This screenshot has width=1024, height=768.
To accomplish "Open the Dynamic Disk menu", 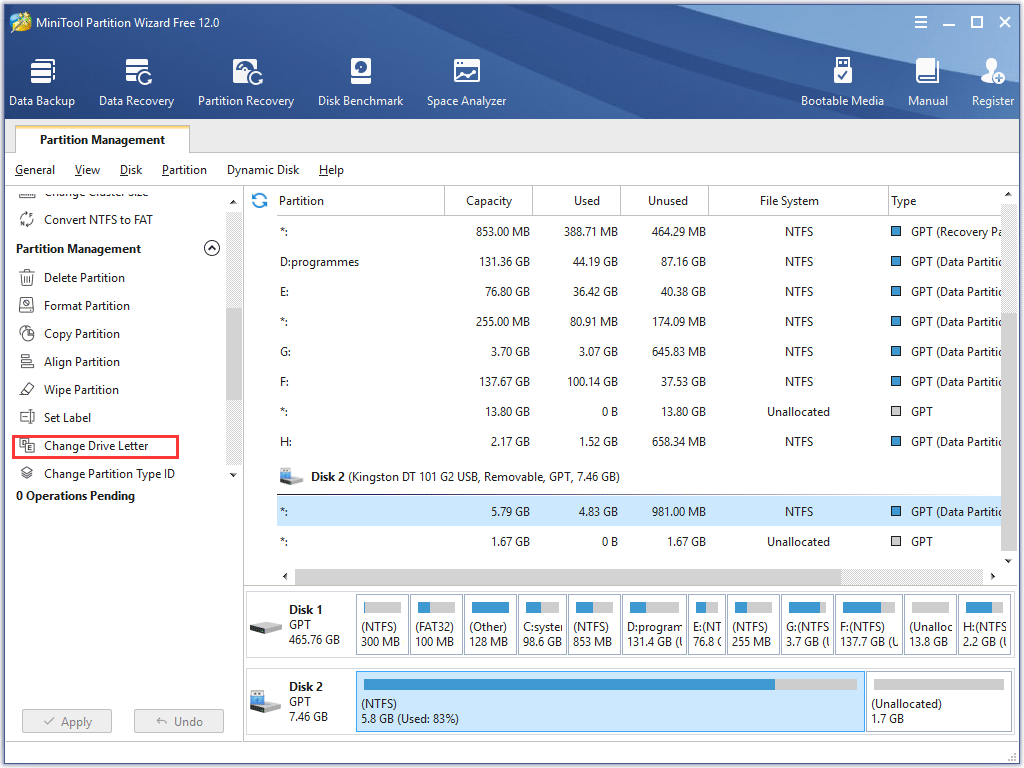I will [263, 170].
